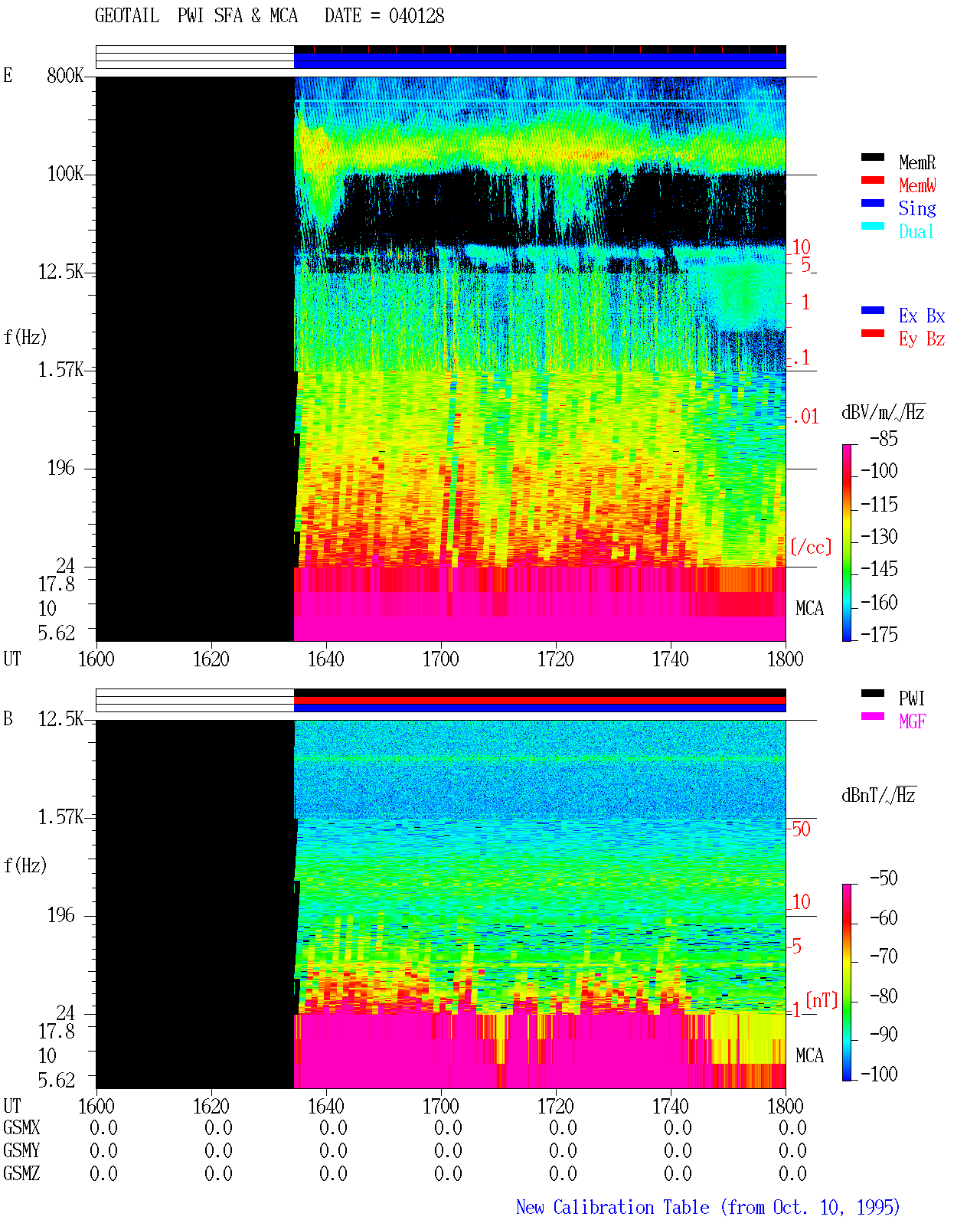The height and width of the screenshot is (1220, 980).
Task: Click the 'MCA' label beside B panel
Action: coord(810,1056)
